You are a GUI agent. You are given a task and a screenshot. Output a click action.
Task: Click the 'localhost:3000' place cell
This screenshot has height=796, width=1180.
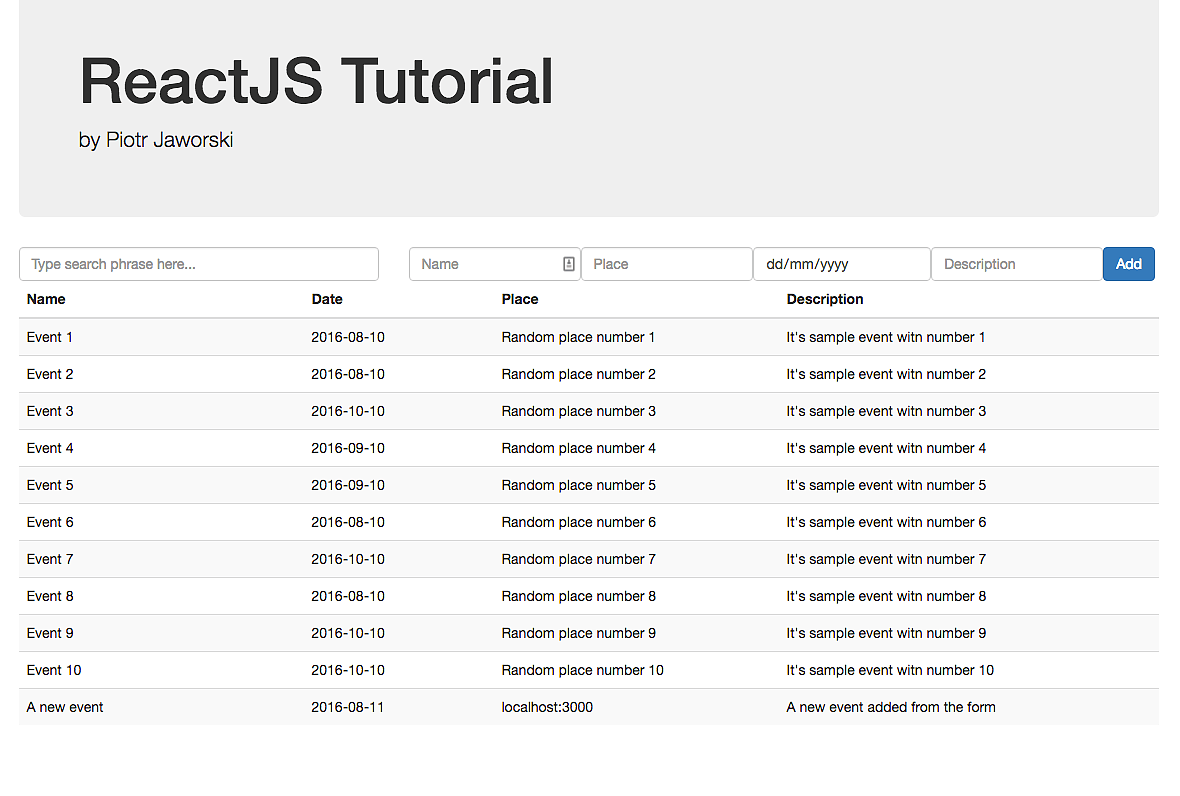tap(547, 707)
